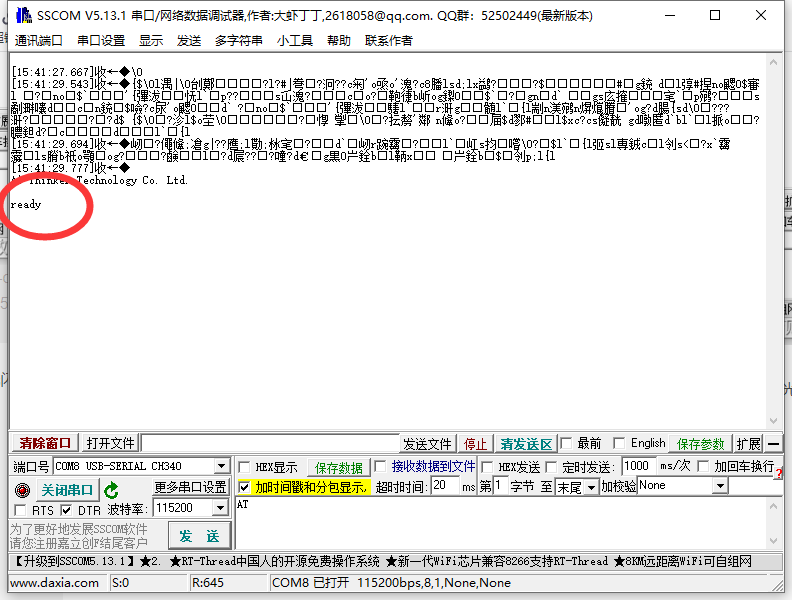Open the 小工具 menu

294,40
